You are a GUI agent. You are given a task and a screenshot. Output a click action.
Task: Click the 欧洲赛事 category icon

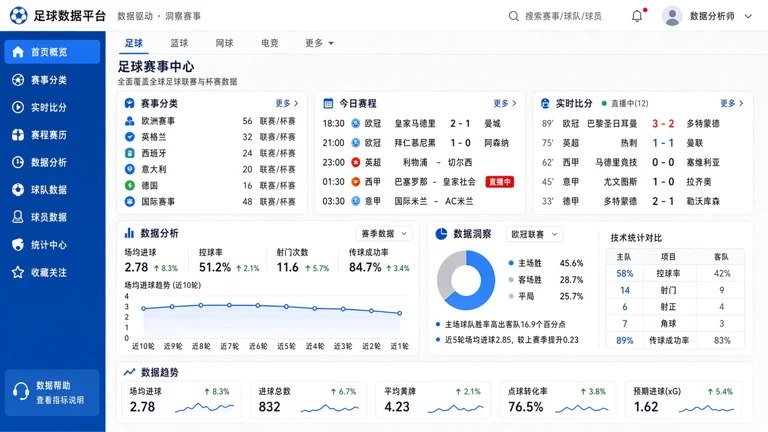[130, 121]
